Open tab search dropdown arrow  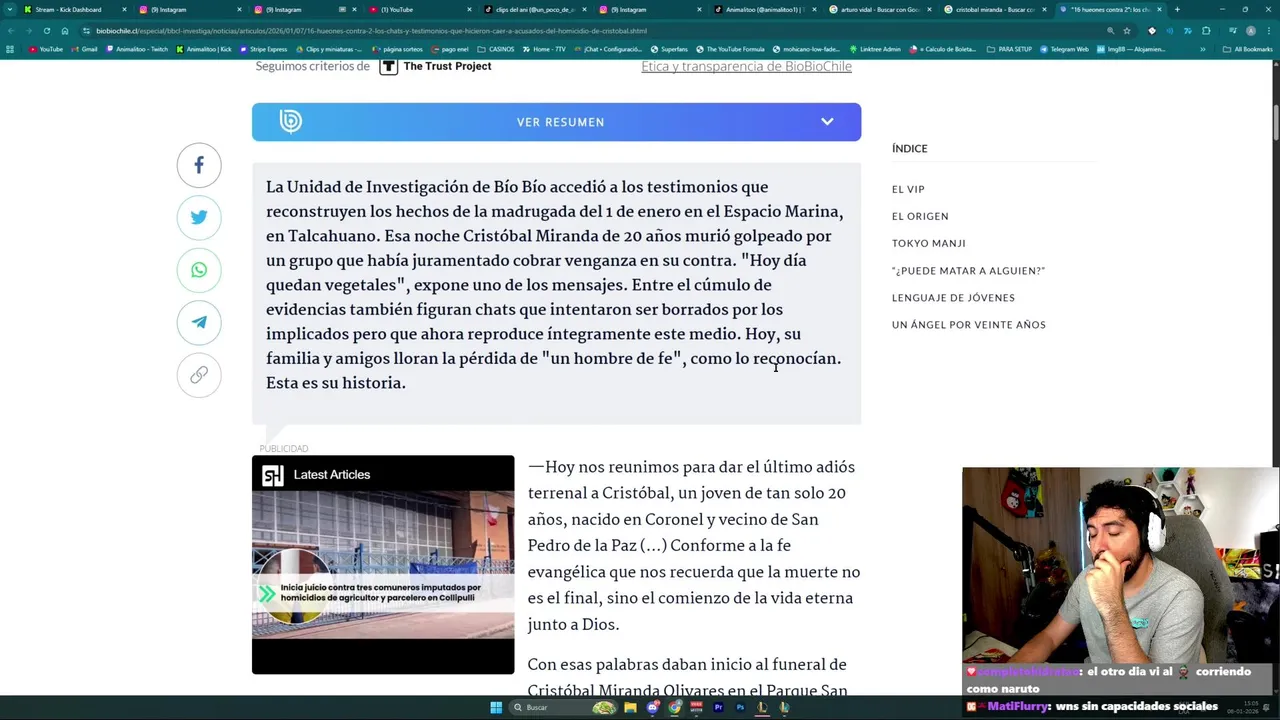pyautogui.click(x=8, y=9)
